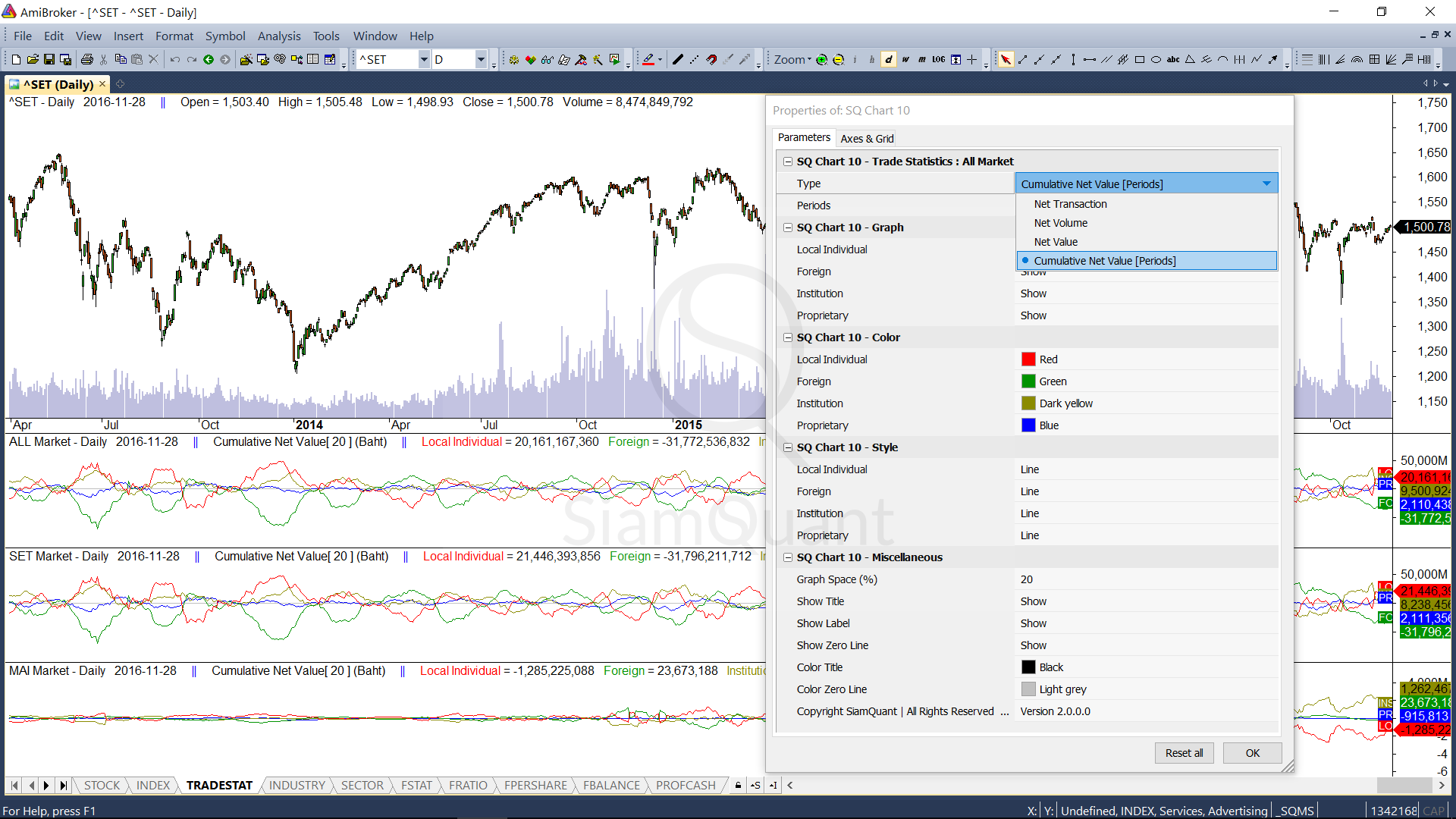Viewport: 1456px width, 819px height.
Task: Toggle LOG scale toolbar button
Action: (x=939, y=59)
